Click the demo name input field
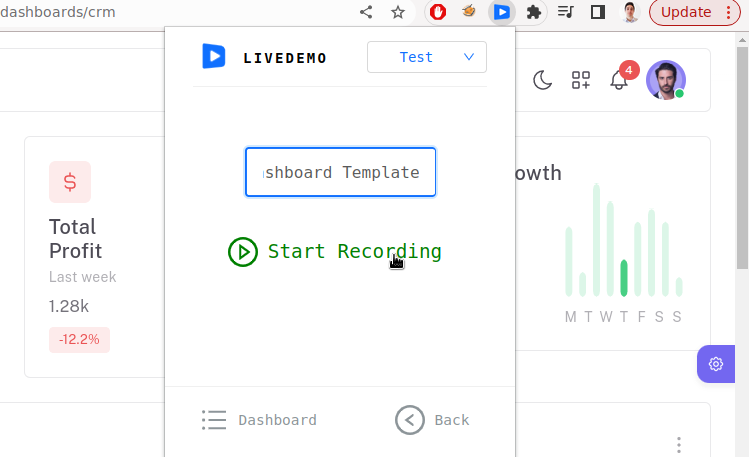Image resolution: width=749 pixels, height=457 pixels. coord(341,172)
